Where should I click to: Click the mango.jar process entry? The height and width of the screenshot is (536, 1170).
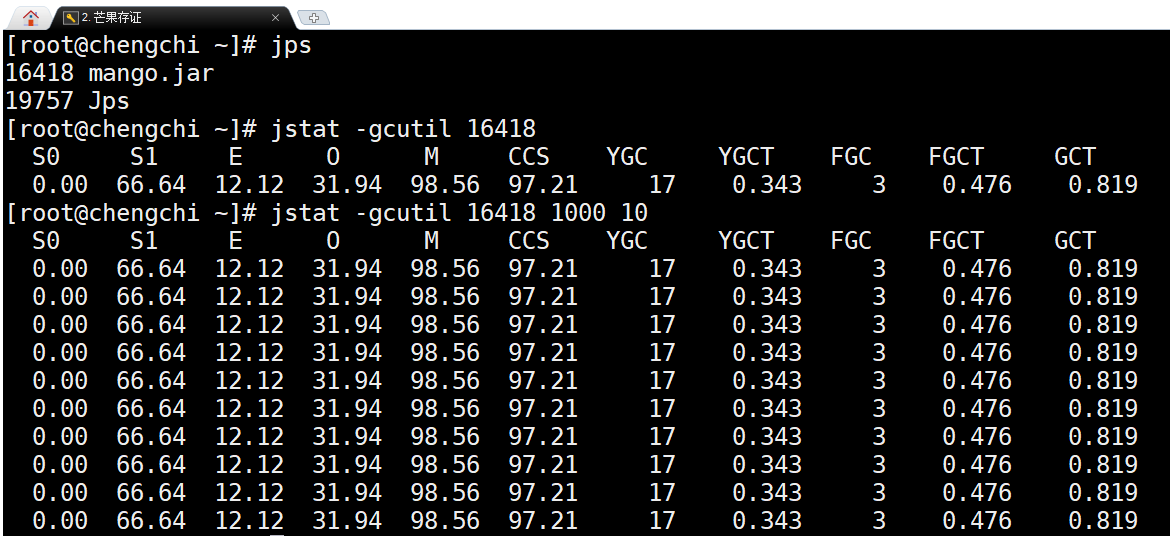click(x=150, y=73)
